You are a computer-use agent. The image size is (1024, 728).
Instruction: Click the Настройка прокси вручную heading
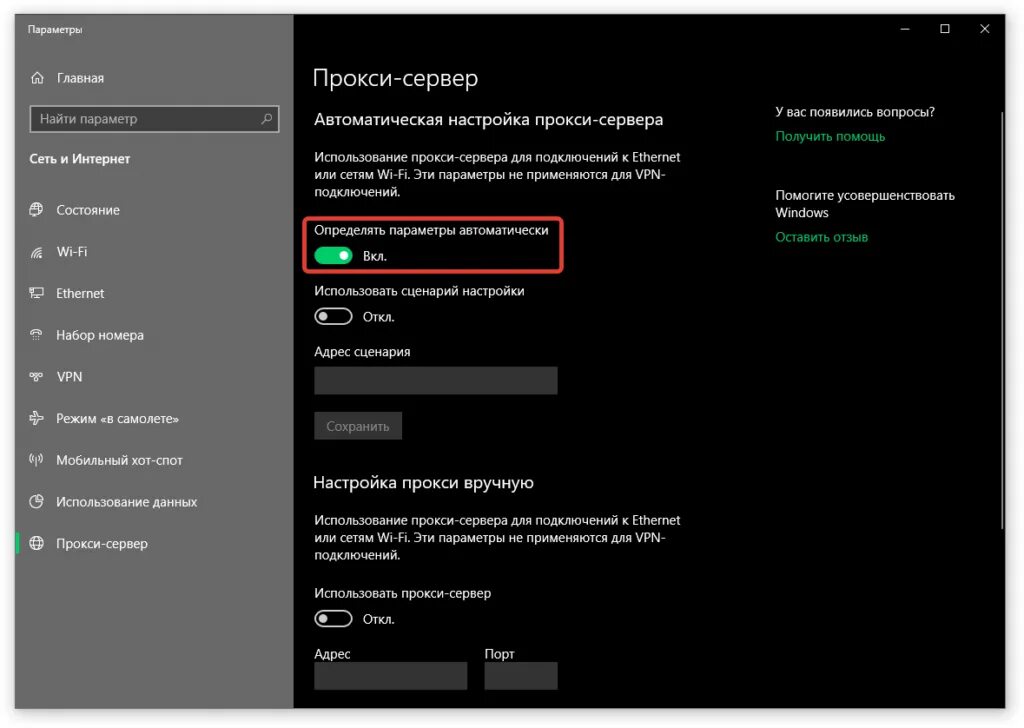(423, 483)
